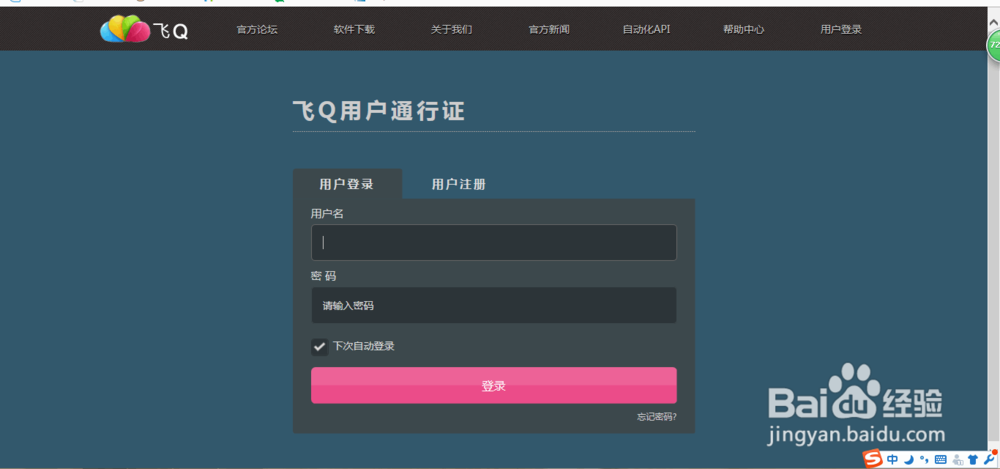Open 官方论坛 in the top navigation
The width and height of the screenshot is (1000, 469).
(257, 29)
